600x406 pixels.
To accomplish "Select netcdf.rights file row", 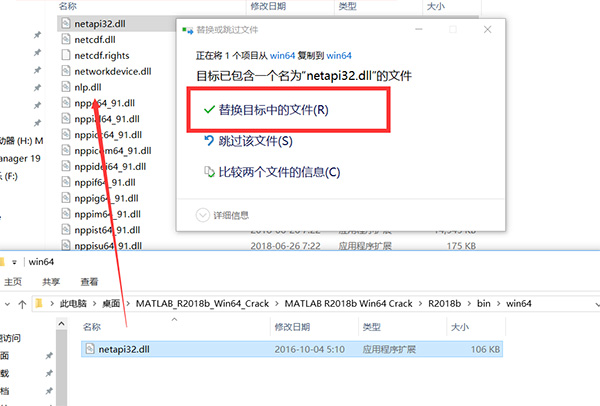I will [x=102, y=56].
